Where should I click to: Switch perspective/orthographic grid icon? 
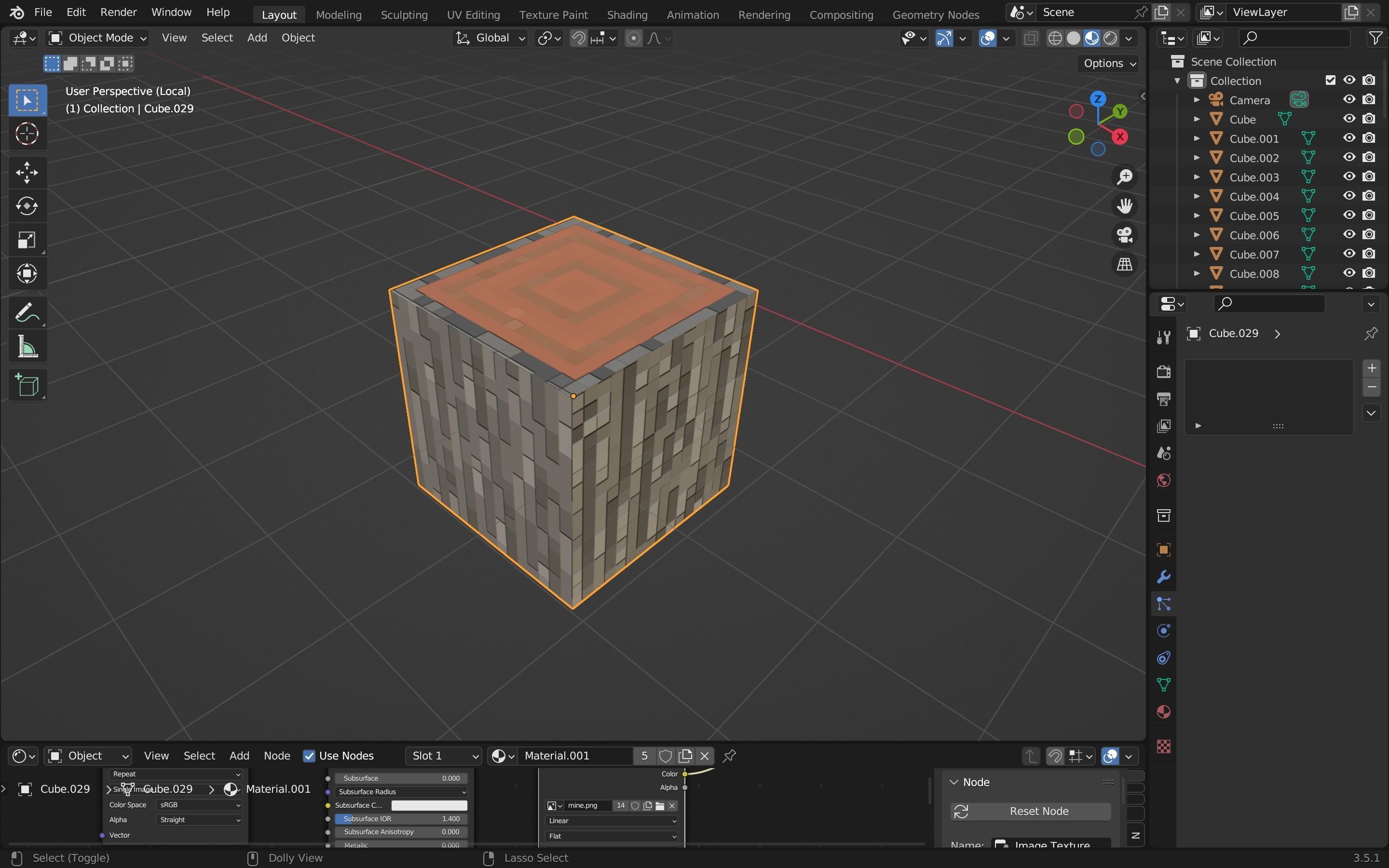1124,264
